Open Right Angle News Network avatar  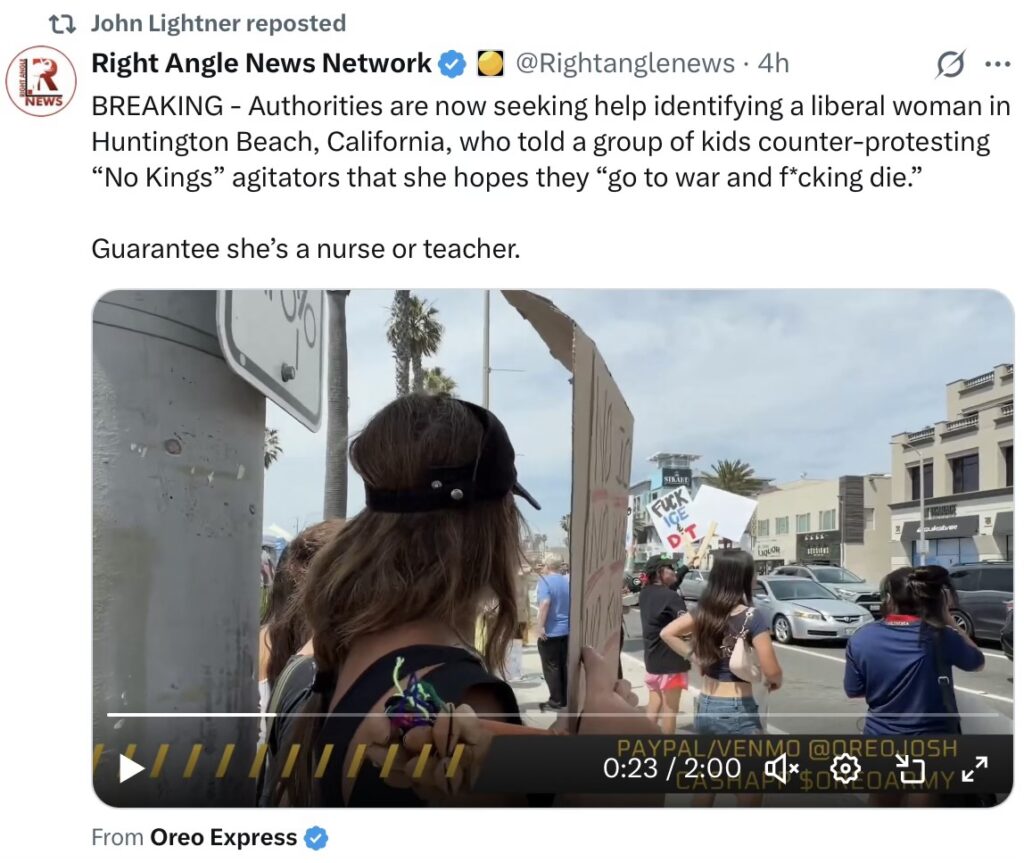[x=40, y=82]
